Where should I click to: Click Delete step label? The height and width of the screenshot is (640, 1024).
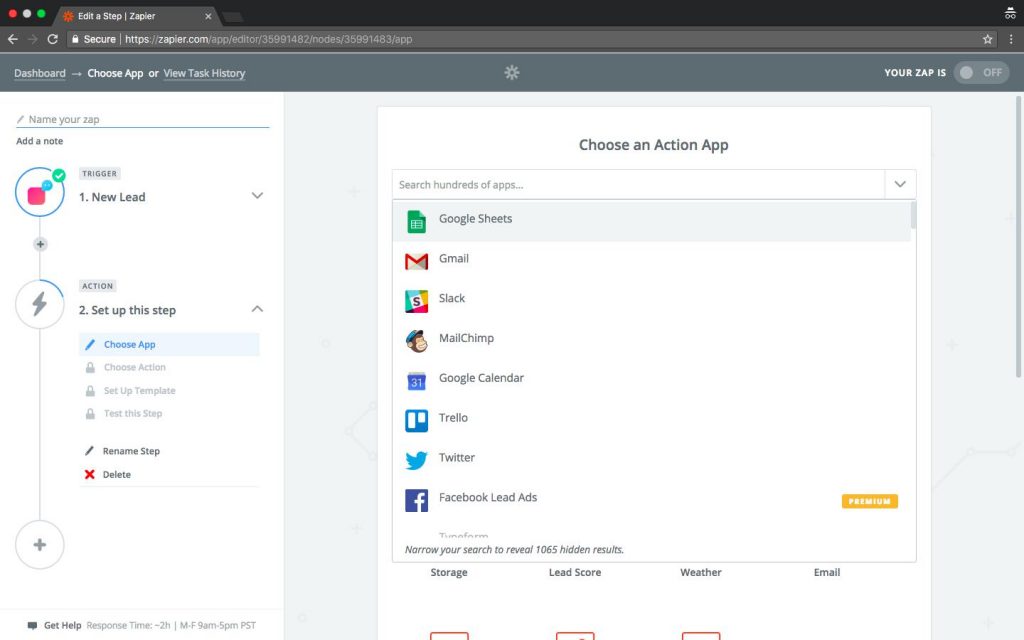[117, 474]
